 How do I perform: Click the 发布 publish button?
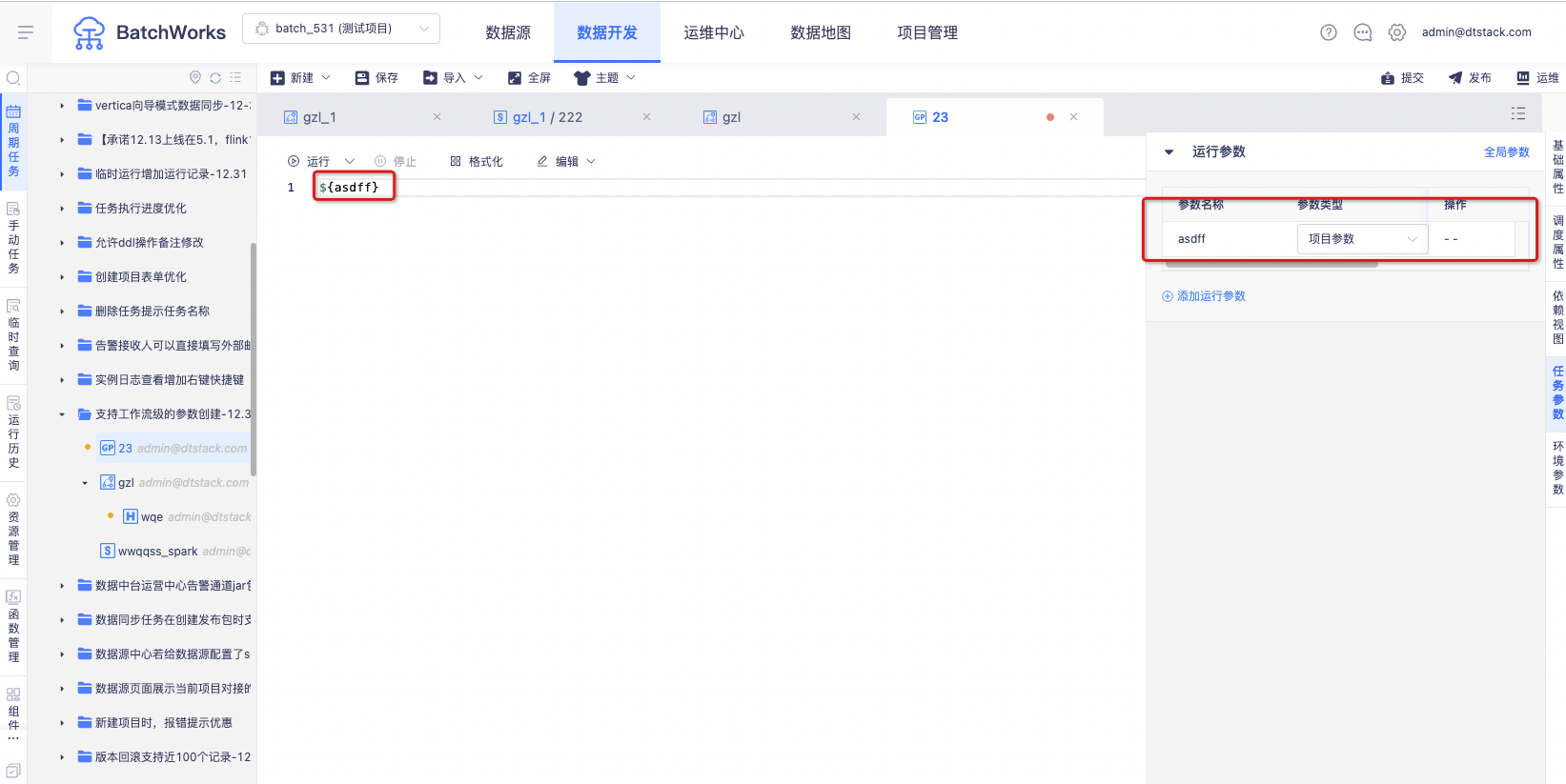tap(1470, 78)
